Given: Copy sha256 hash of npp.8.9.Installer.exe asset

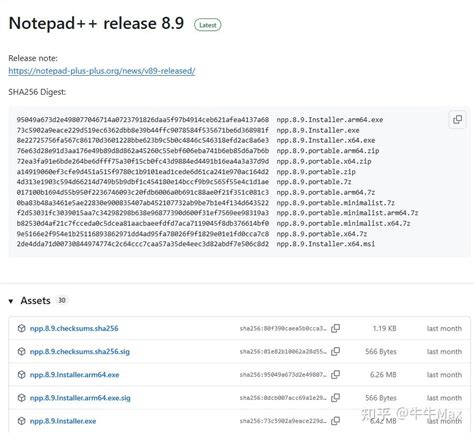Looking at the screenshot, I should pyautogui.click(x=335, y=421).
